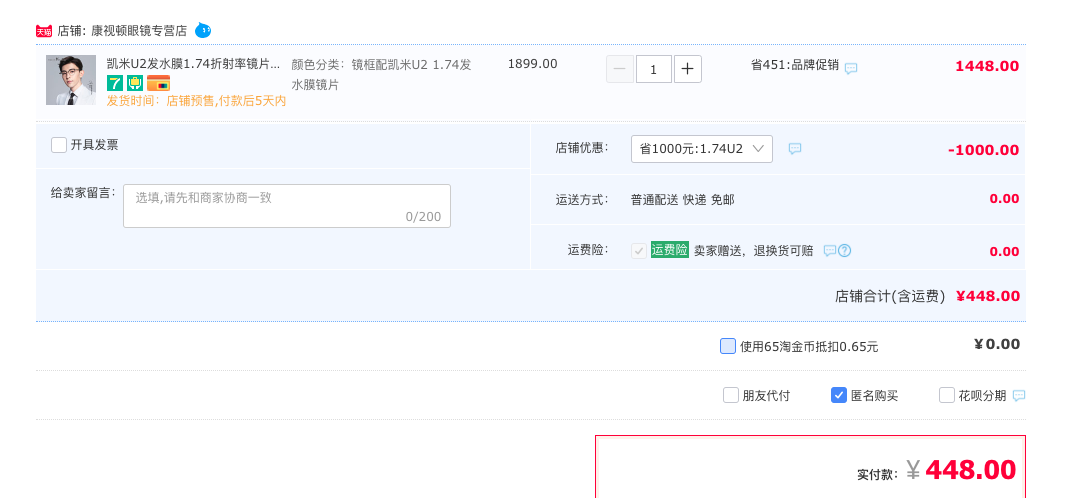Increase quantity with plus button
Screen dimensions: 1072x498
(x=688, y=69)
